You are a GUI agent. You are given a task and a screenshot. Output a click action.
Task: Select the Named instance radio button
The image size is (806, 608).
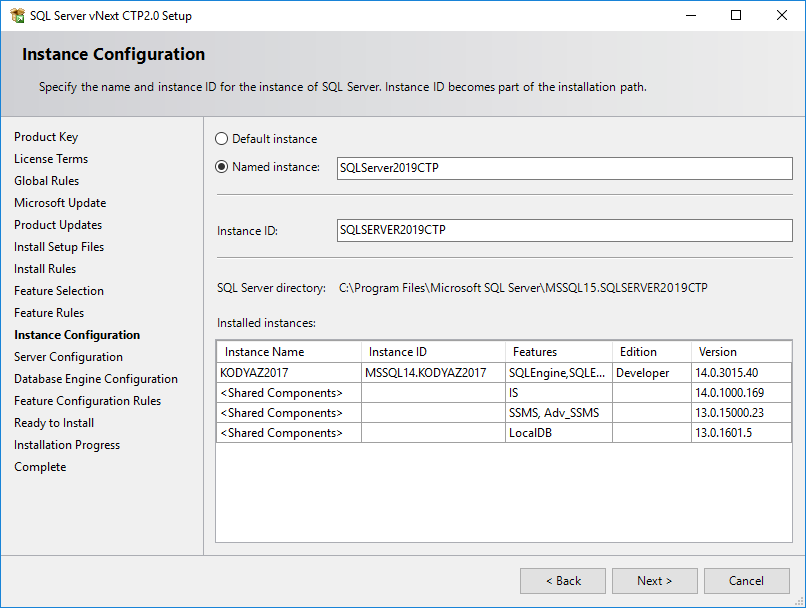(221, 167)
